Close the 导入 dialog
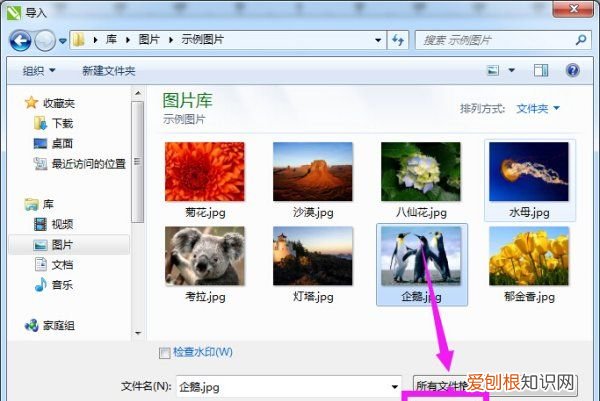This screenshot has height=401, width=600. pyautogui.click(x=573, y=8)
